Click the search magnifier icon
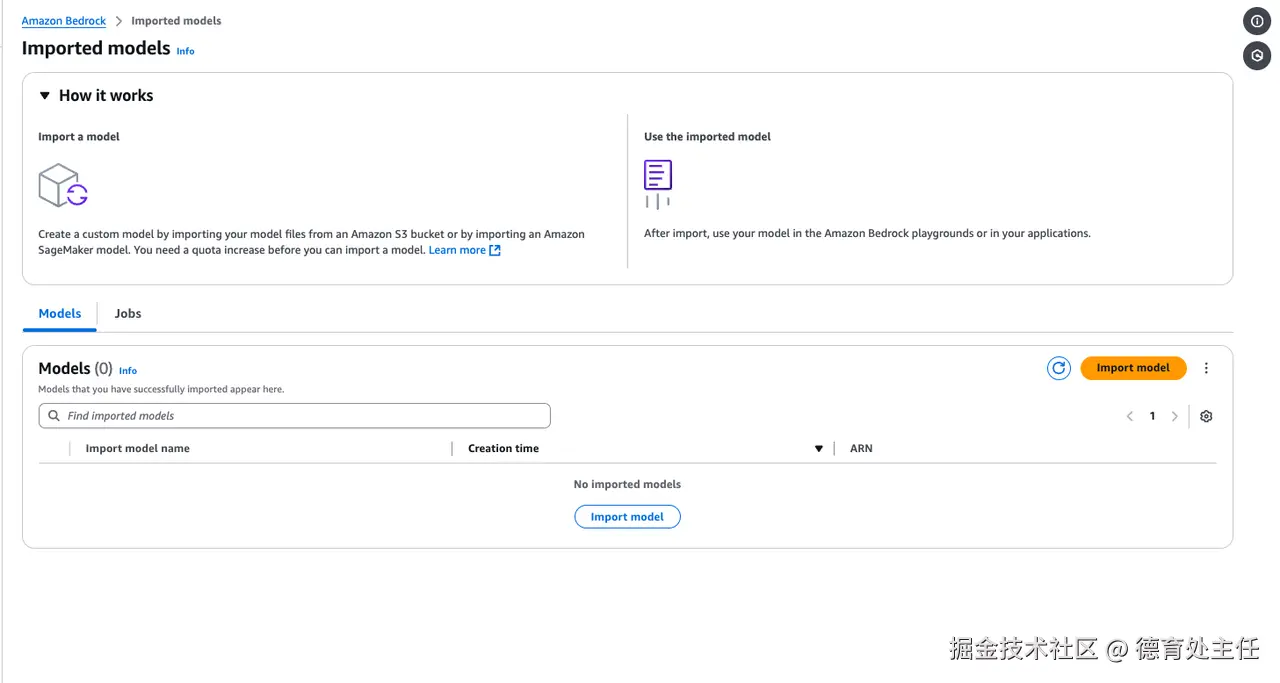Viewport: 1280px width, 683px height. tap(54, 416)
